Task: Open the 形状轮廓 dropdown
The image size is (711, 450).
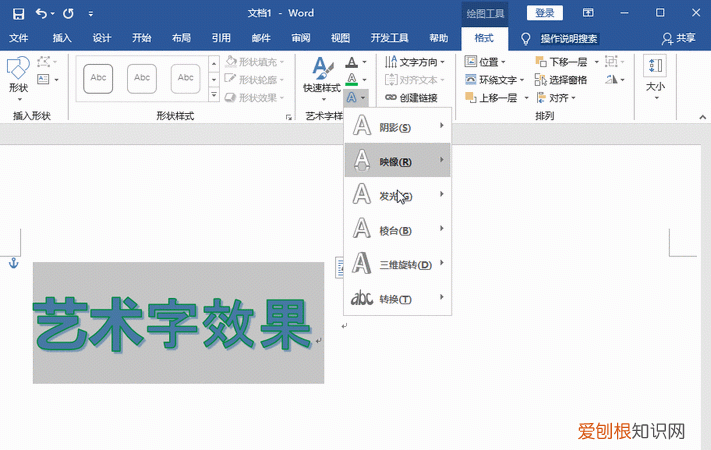Action: point(254,79)
